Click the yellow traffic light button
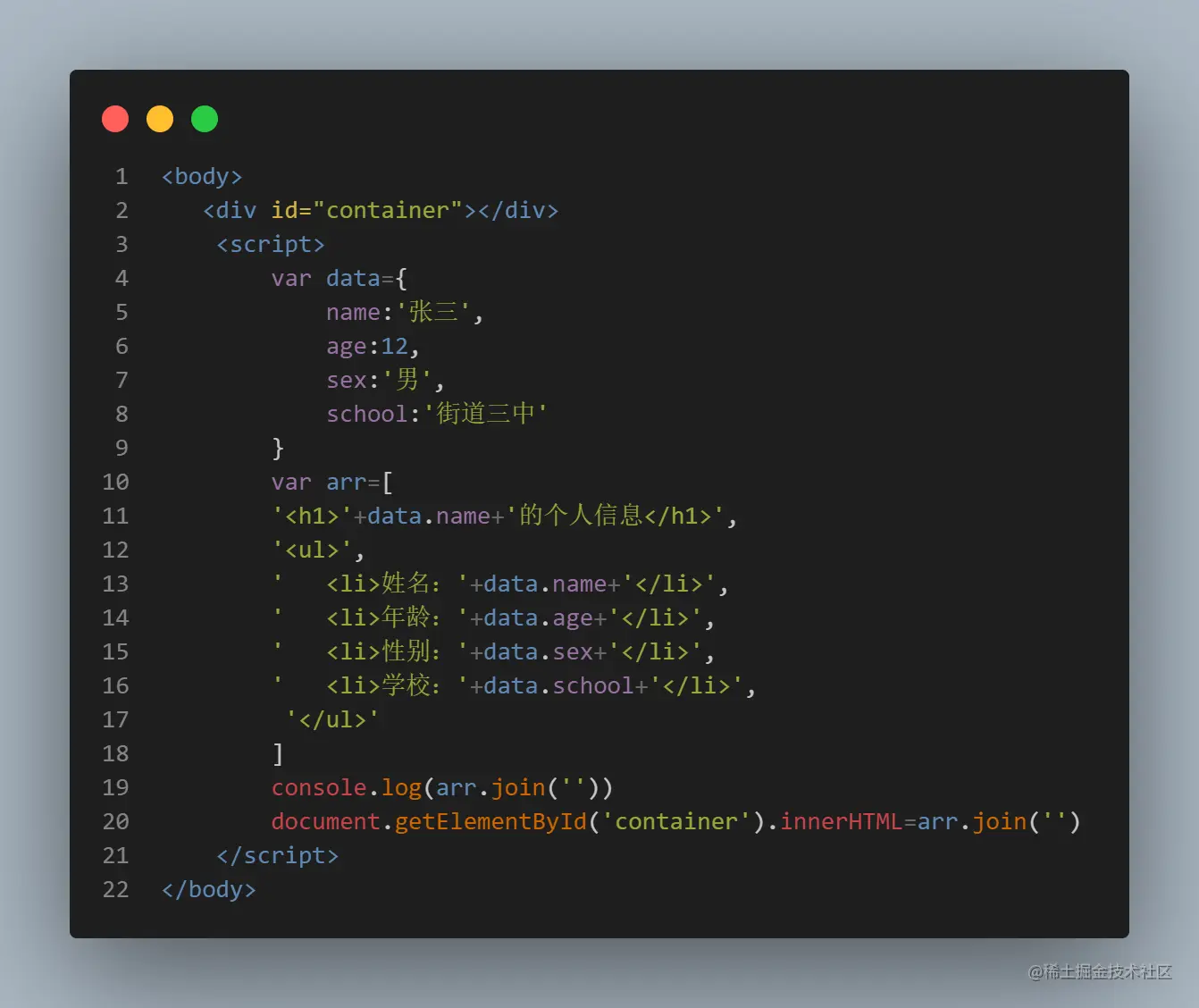This screenshot has height=1008, width=1199. [160, 118]
